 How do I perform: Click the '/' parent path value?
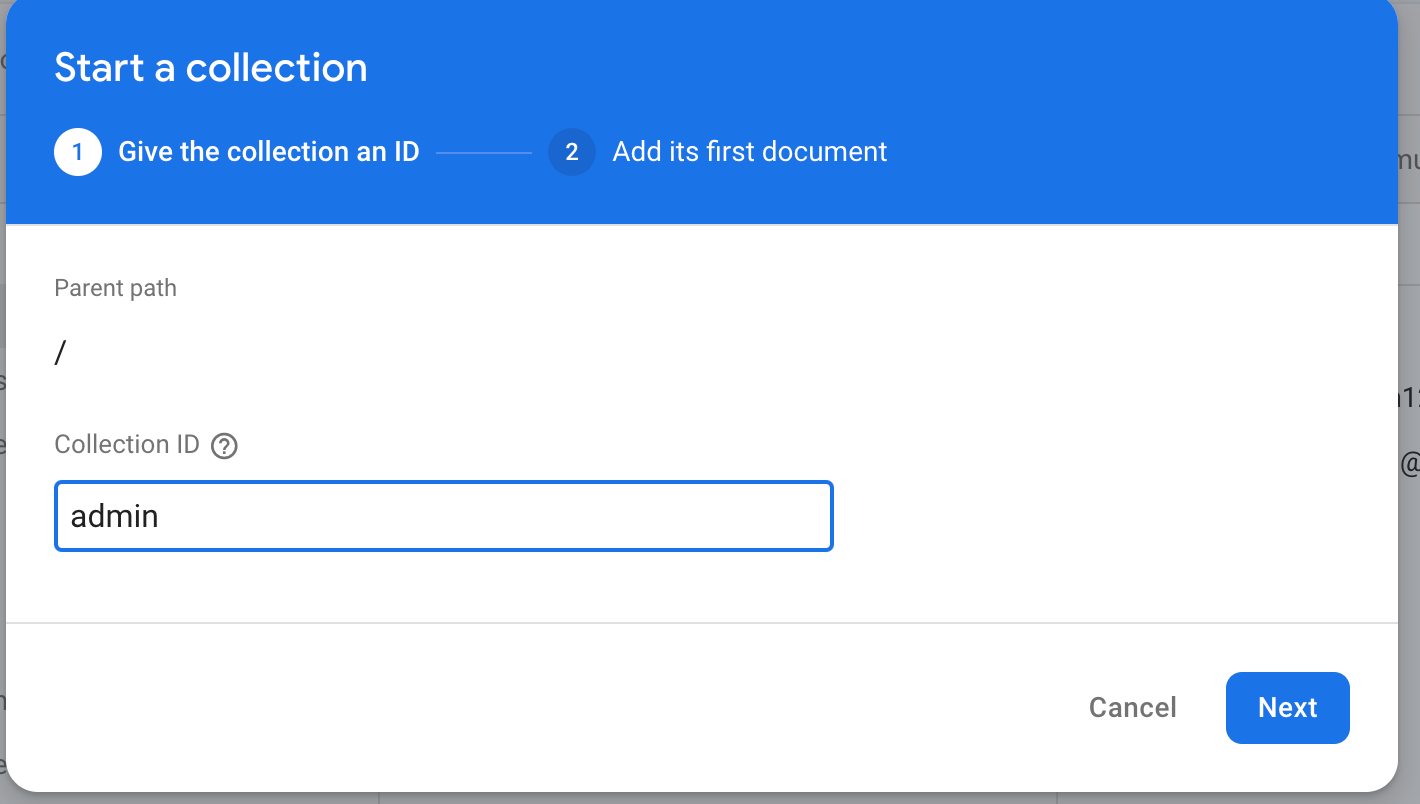click(60, 353)
